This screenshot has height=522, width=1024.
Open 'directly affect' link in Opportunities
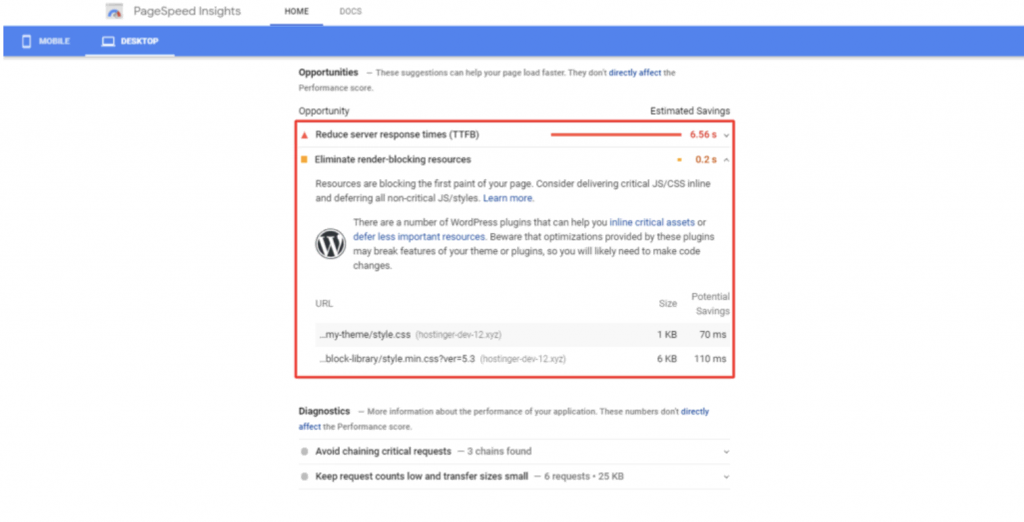635,73
